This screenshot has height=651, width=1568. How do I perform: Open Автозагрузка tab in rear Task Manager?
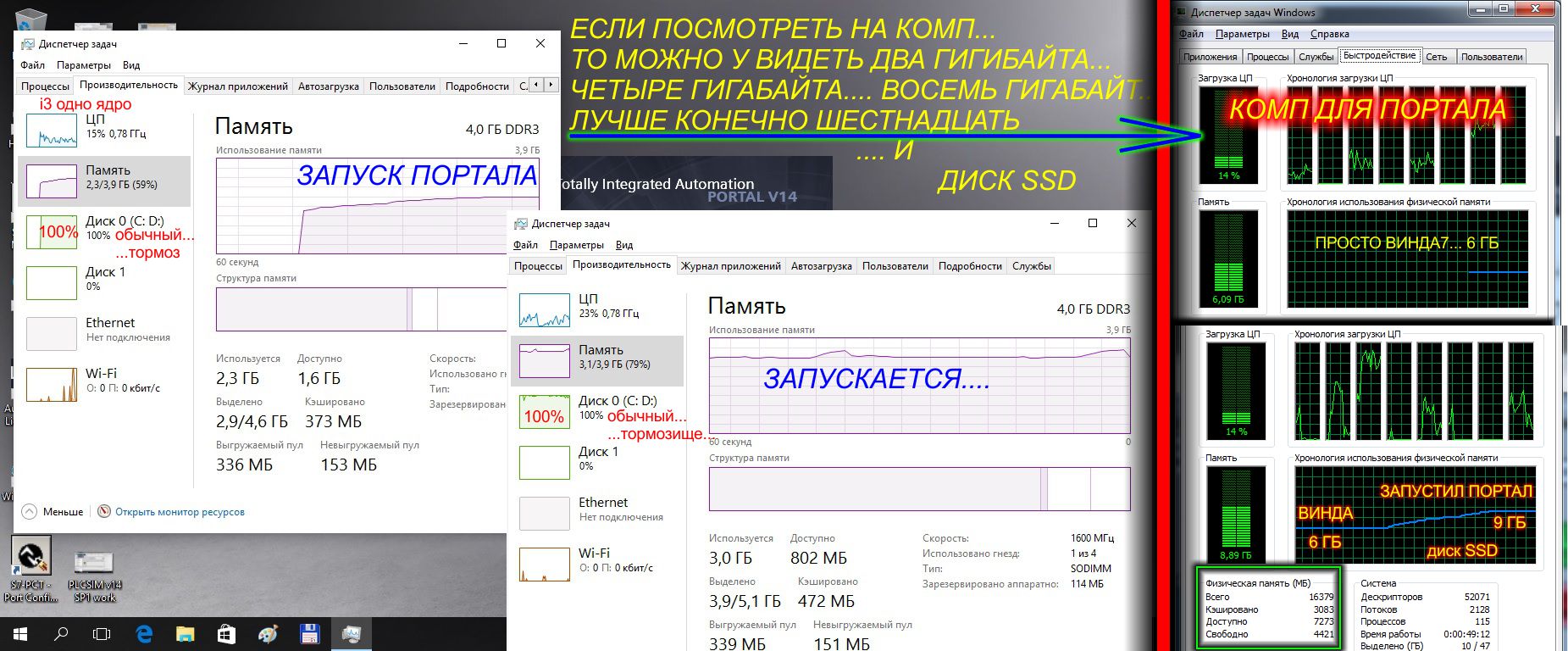[x=329, y=86]
